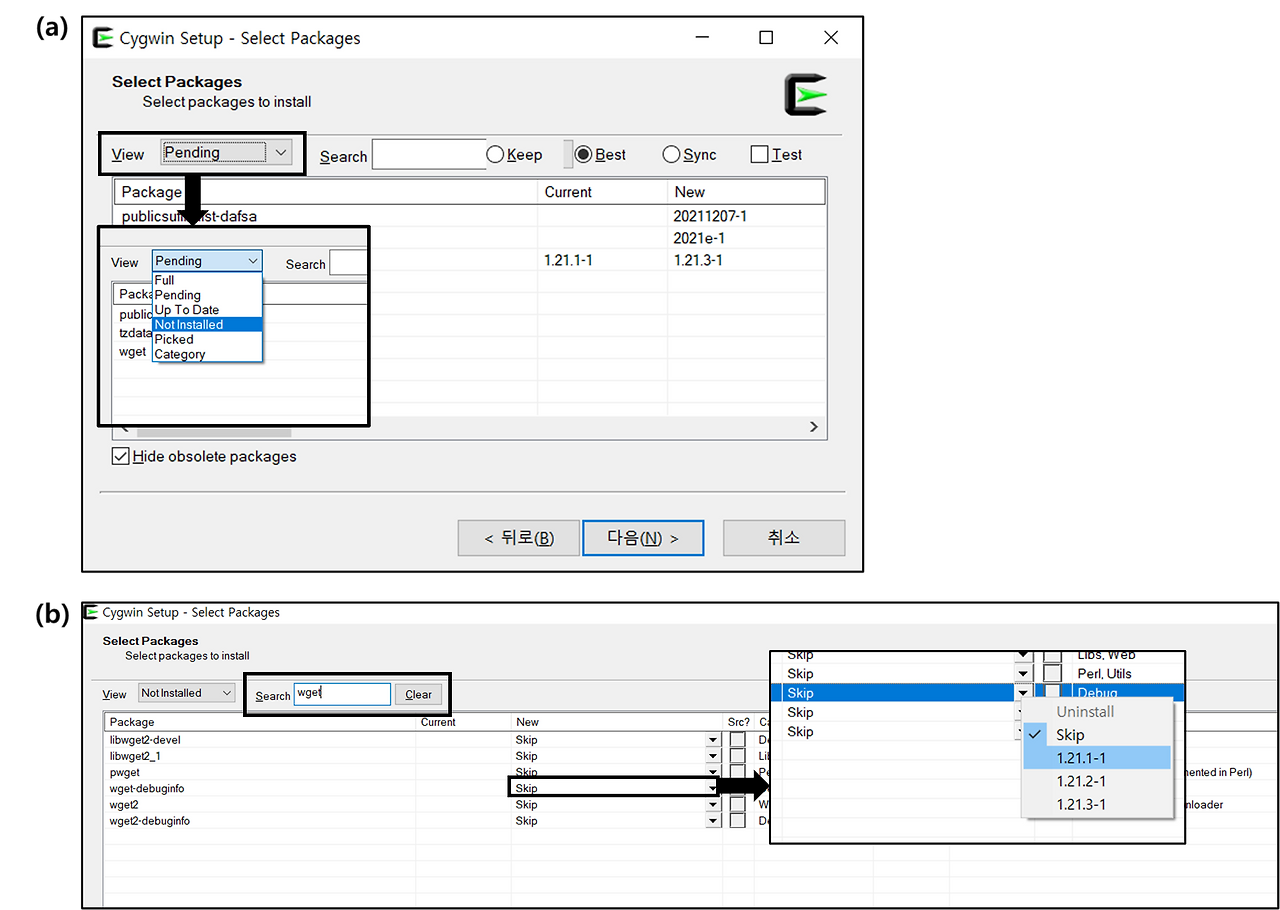Select Uninstall from the version menu
This screenshot has height=910, width=1280.
point(1084,711)
